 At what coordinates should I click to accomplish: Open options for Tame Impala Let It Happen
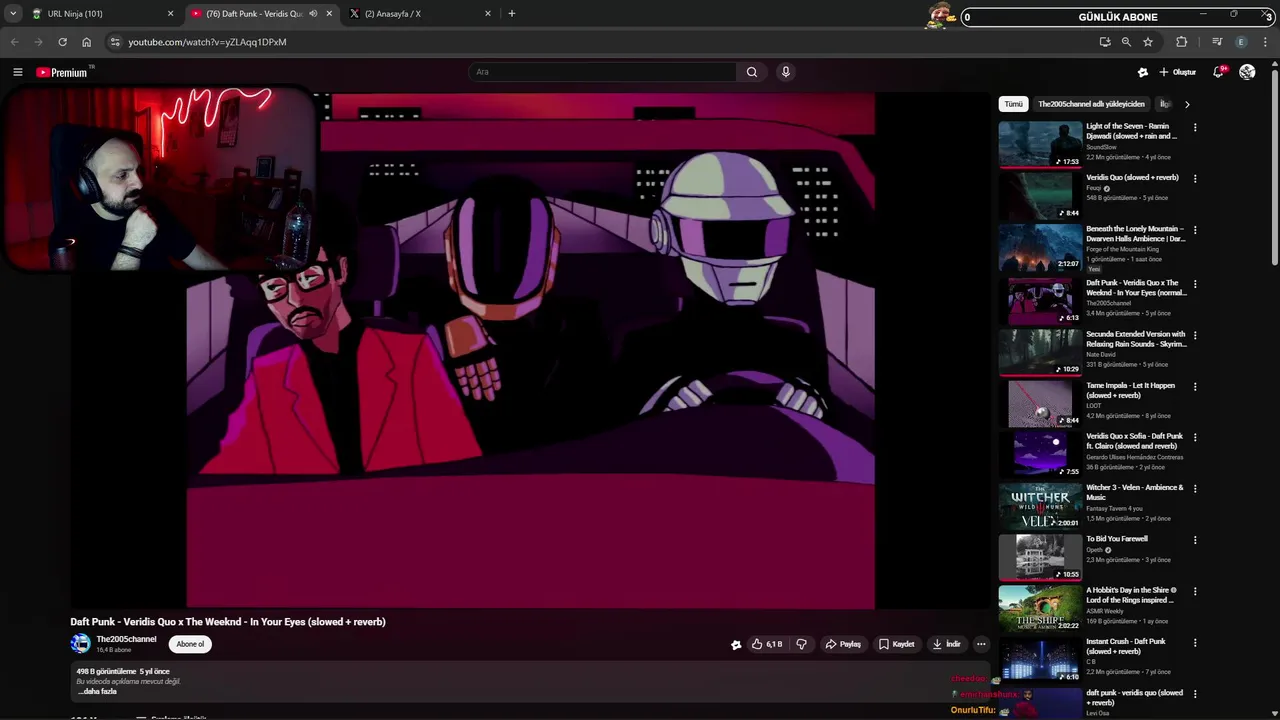pyautogui.click(x=1194, y=386)
